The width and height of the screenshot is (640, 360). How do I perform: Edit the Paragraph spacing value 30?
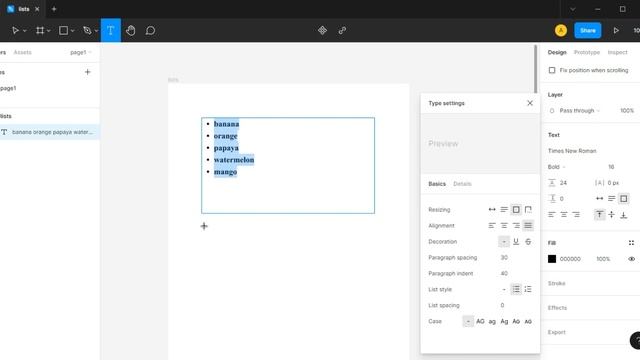(504, 258)
